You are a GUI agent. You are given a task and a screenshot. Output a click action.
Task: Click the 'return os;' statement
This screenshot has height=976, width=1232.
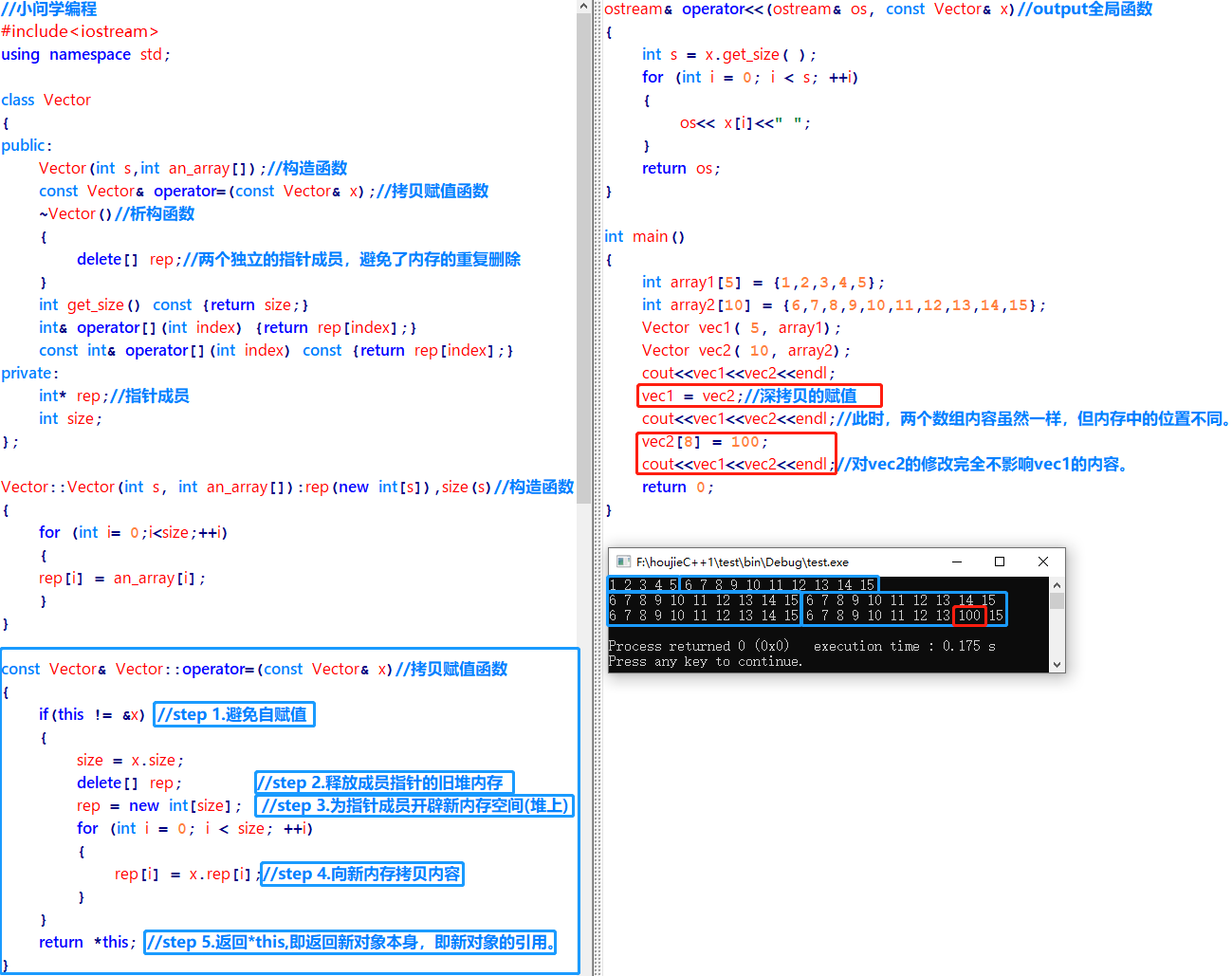[681, 168]
